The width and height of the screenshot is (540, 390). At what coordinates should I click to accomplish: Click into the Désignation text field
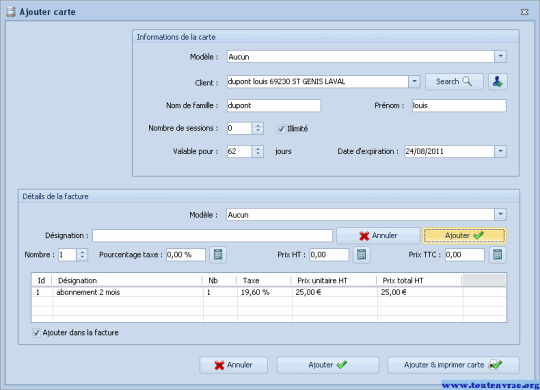coord(212,236)
